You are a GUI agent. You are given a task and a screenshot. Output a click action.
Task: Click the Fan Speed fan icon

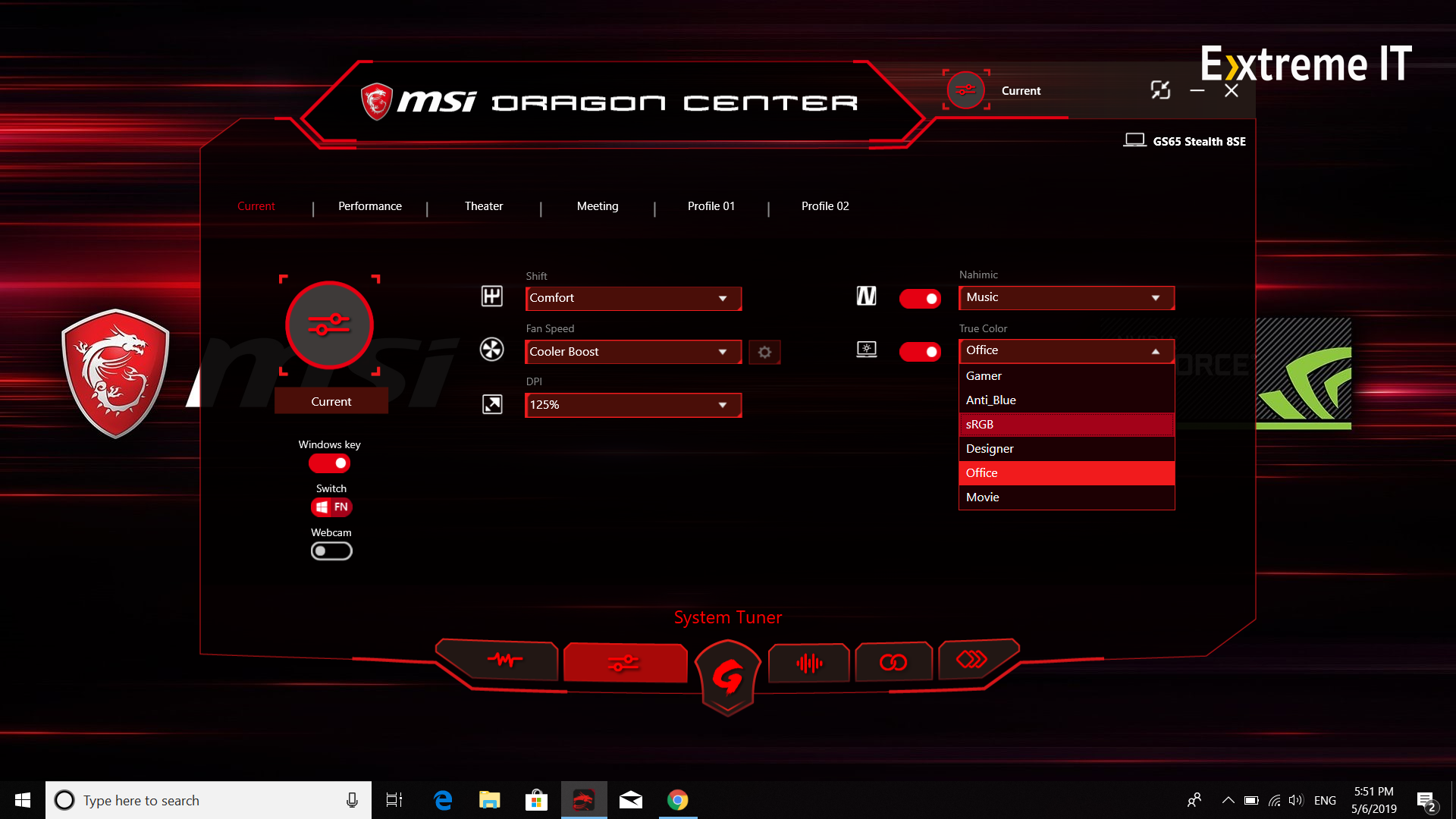[492, 350]
